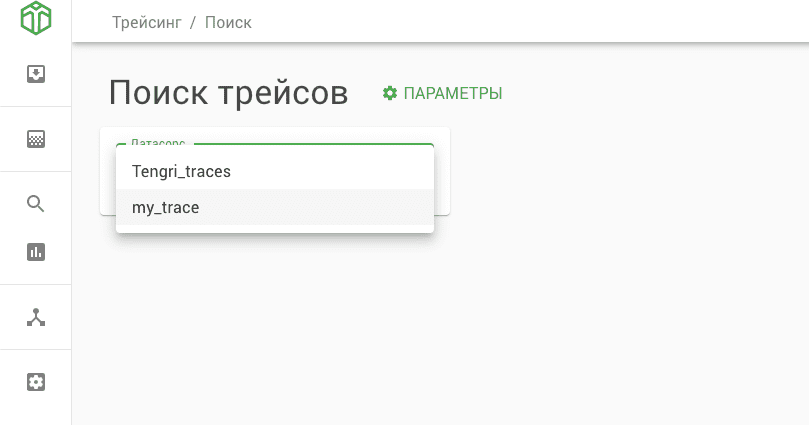This screenshot has height=425, width=809.
Task: Open the node graph sidebar icon
Action: (x=36, y=317)
